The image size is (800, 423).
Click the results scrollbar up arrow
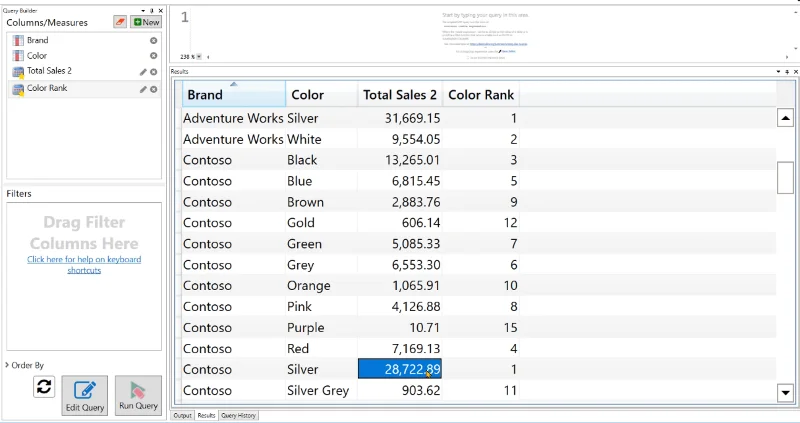tap(785, 118)
